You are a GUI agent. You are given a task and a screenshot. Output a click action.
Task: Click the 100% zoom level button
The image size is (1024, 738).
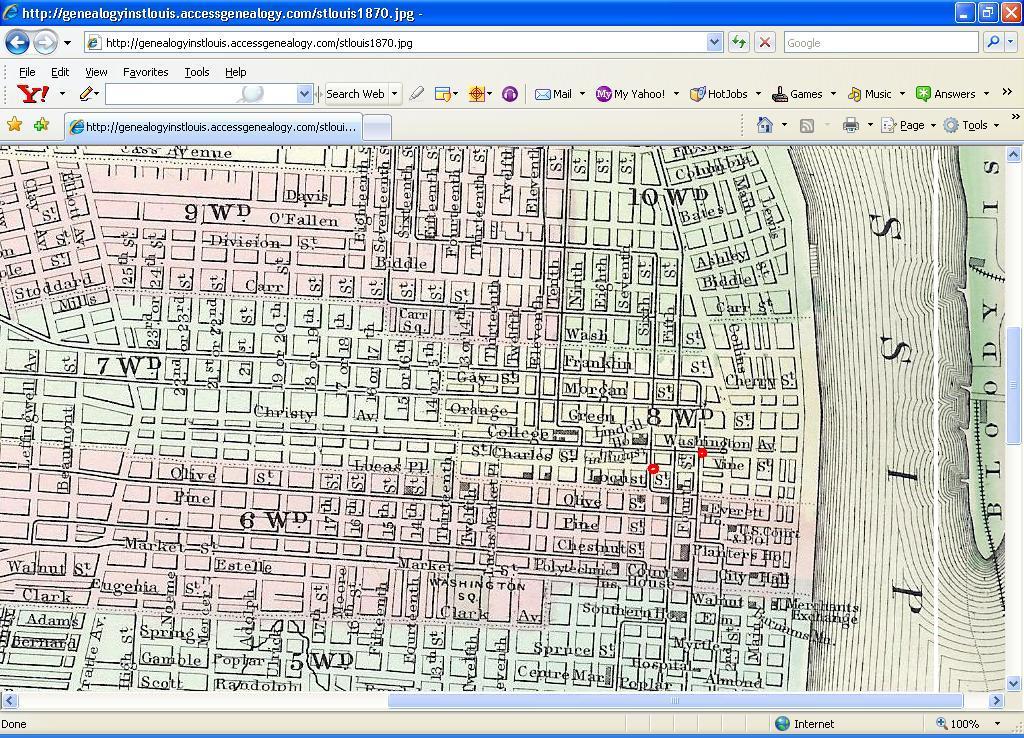coord(959,724)
